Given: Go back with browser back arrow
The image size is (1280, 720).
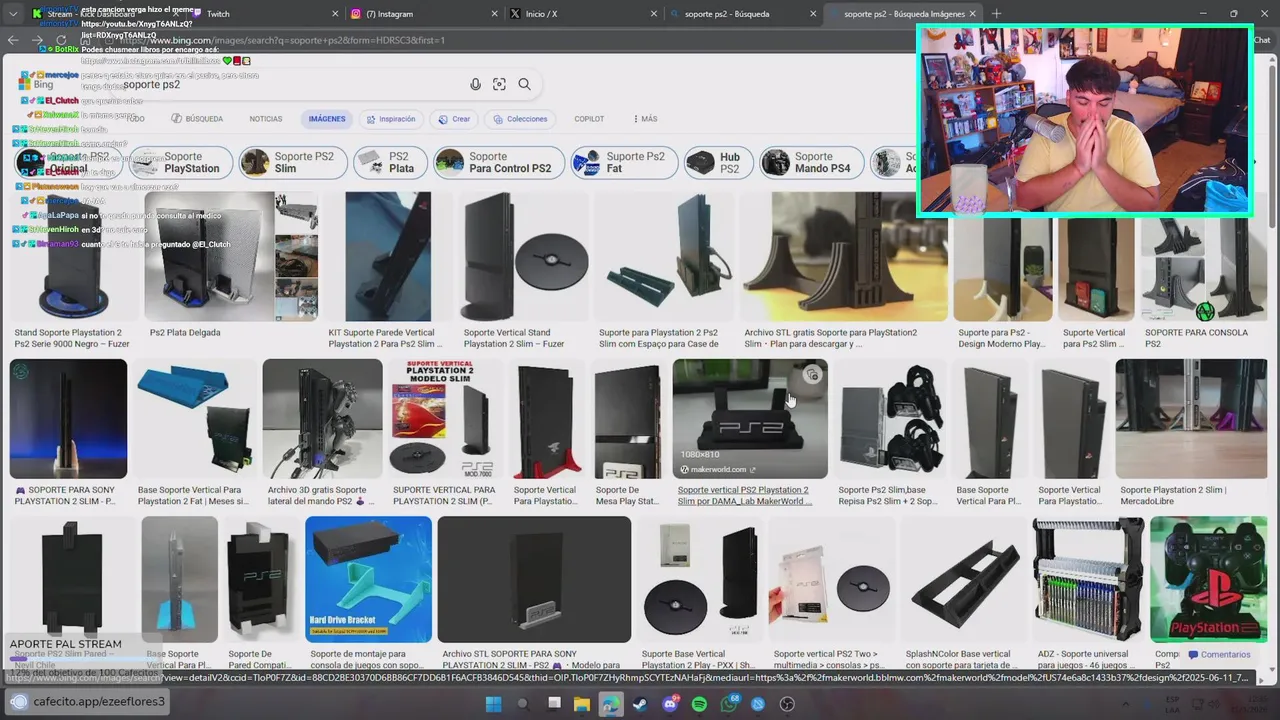Looking at the screenshot, I should [x=13, y=40].
